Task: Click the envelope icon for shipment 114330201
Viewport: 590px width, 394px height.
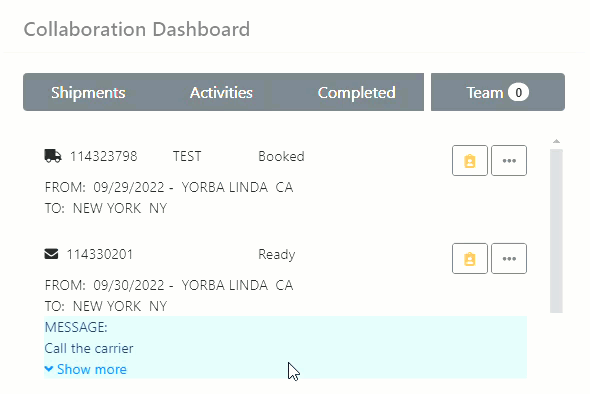Action: (x=51, y=254)
